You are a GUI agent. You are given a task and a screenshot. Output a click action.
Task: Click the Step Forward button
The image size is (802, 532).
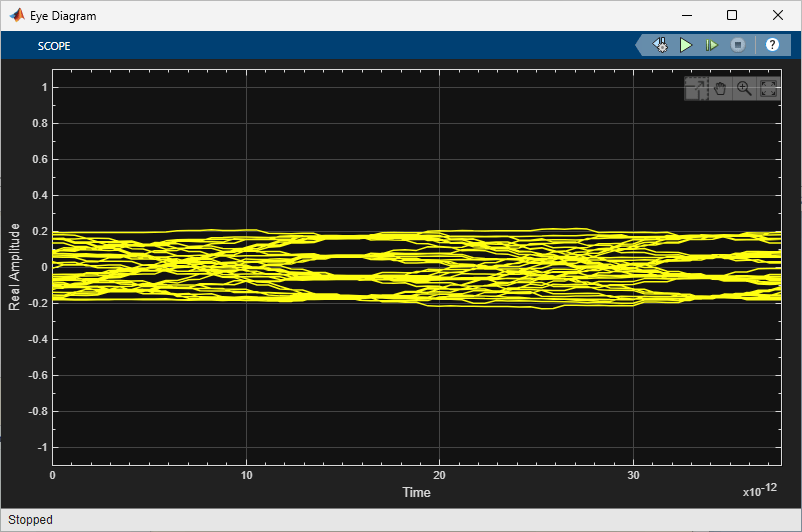tap(711, 45)
